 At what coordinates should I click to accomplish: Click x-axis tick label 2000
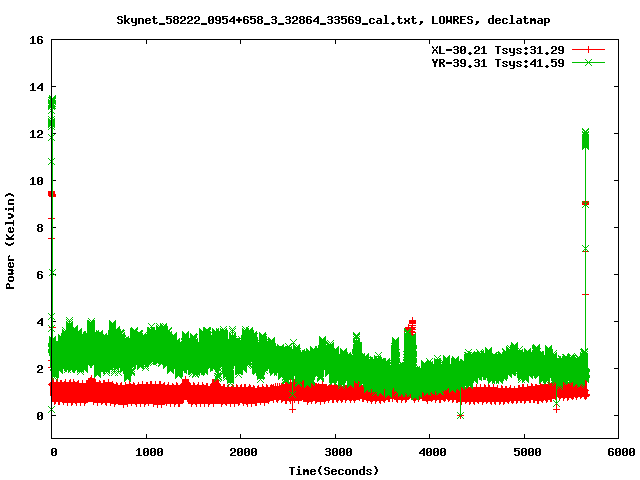click(243, 452)
